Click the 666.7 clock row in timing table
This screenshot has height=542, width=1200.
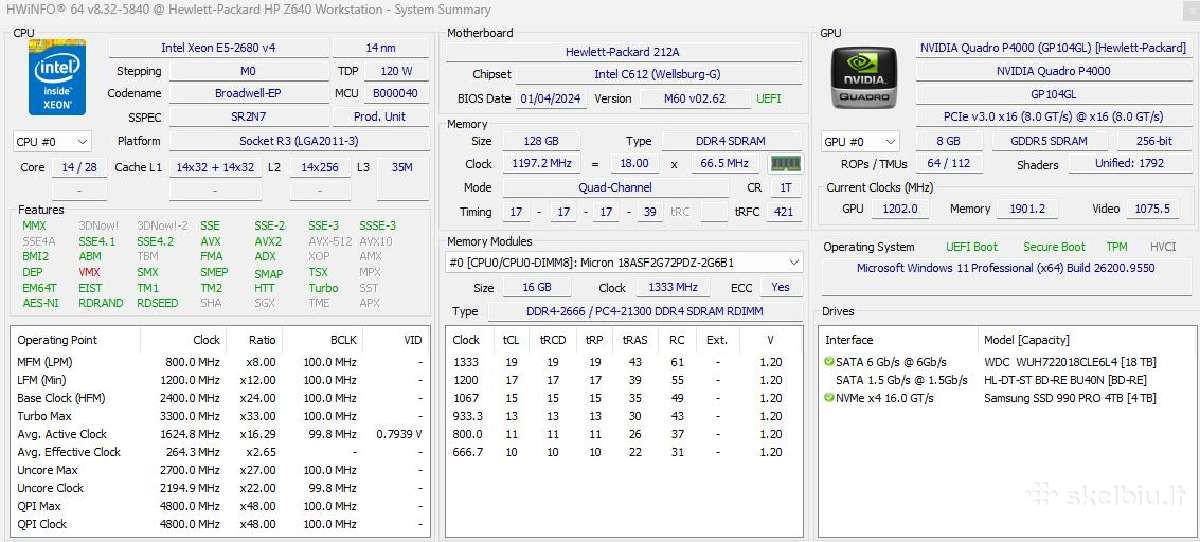[624, 452]
